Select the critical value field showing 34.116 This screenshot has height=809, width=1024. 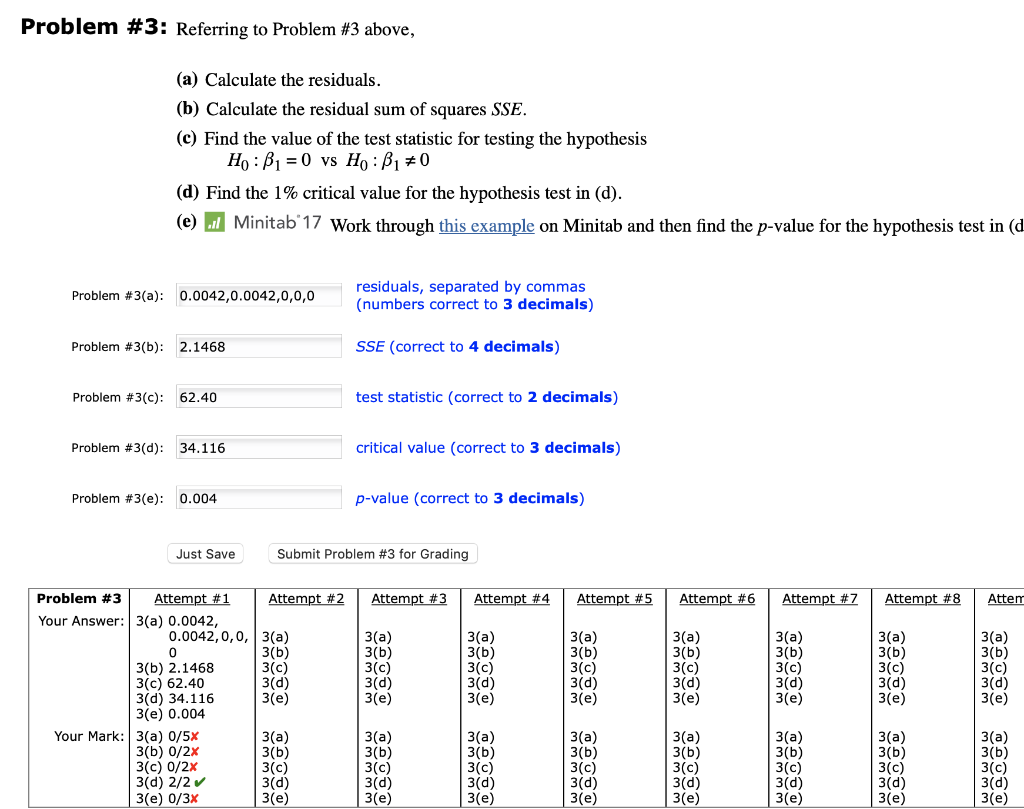coord(258,446)
